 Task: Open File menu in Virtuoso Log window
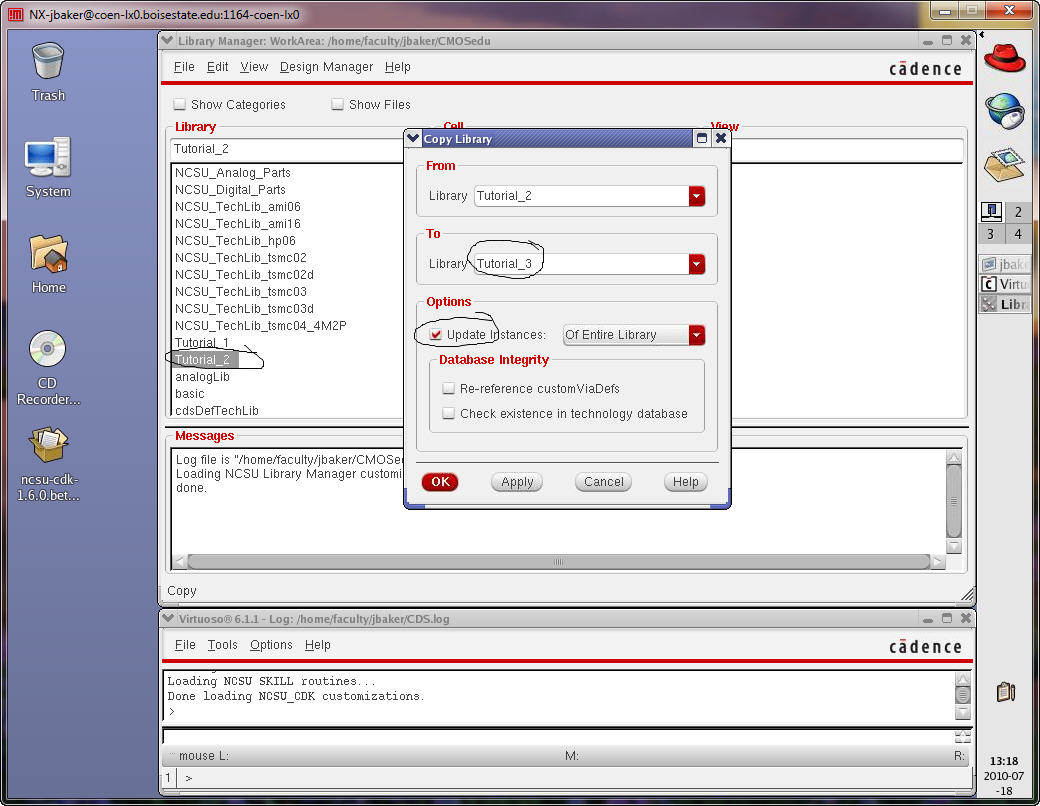pos(185,644)
